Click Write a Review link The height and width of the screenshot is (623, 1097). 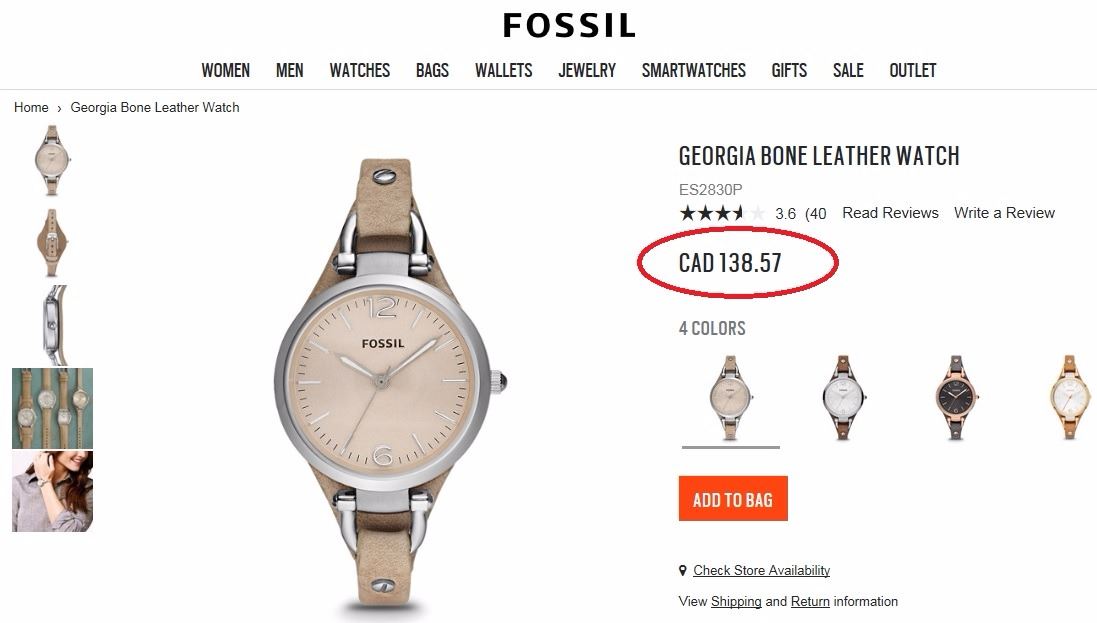pos(1004,213)
